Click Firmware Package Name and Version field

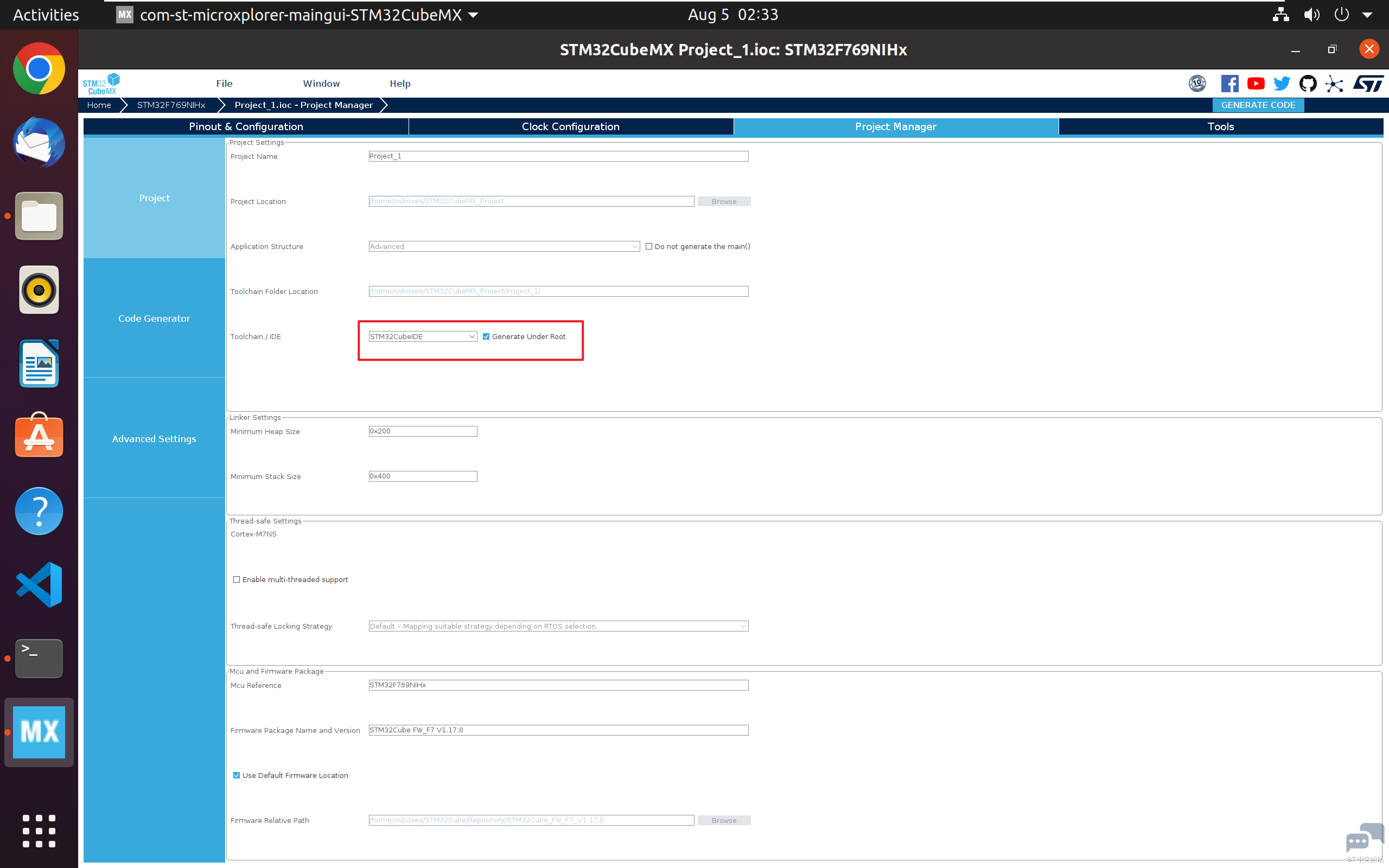click(x=558, y=730)
